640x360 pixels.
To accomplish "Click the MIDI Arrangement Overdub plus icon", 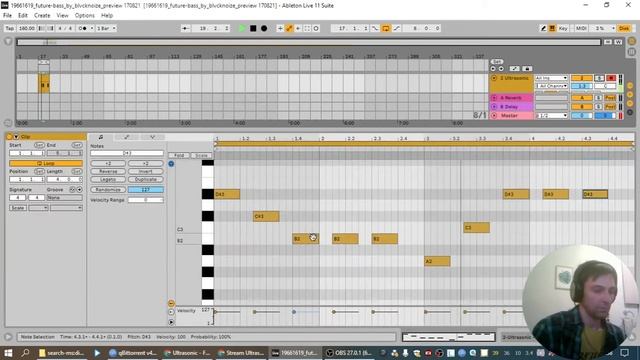I will click(x=280, y=28).
